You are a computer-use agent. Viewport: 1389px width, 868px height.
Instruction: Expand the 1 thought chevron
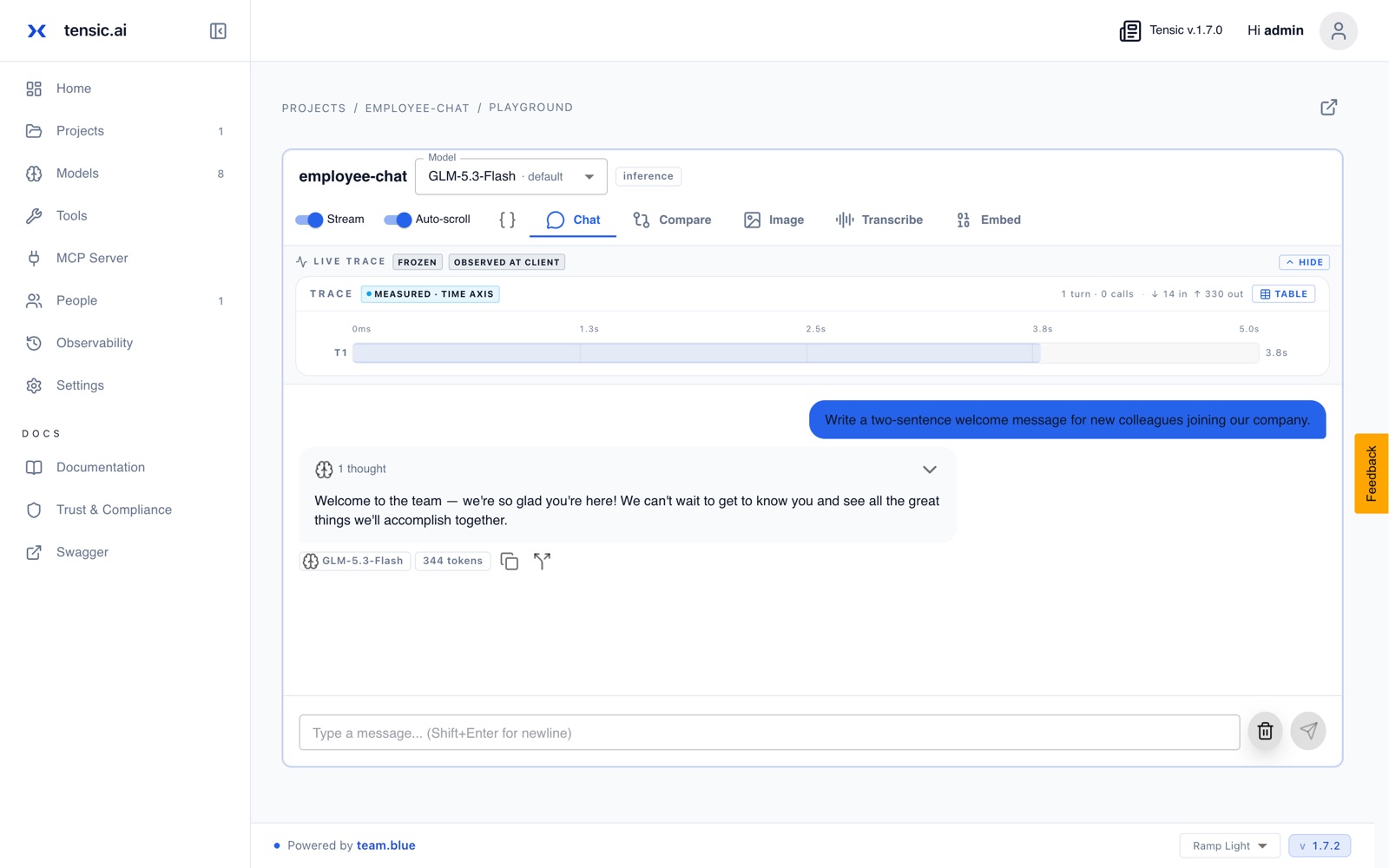pyautogui.click(x=930, y=470)
